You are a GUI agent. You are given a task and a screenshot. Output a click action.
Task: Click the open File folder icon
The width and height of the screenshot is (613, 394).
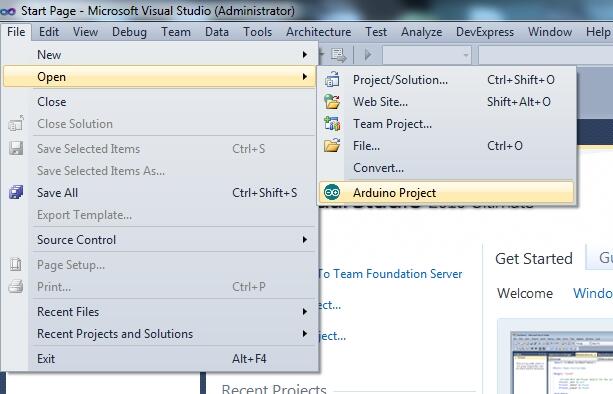(332, 146)
